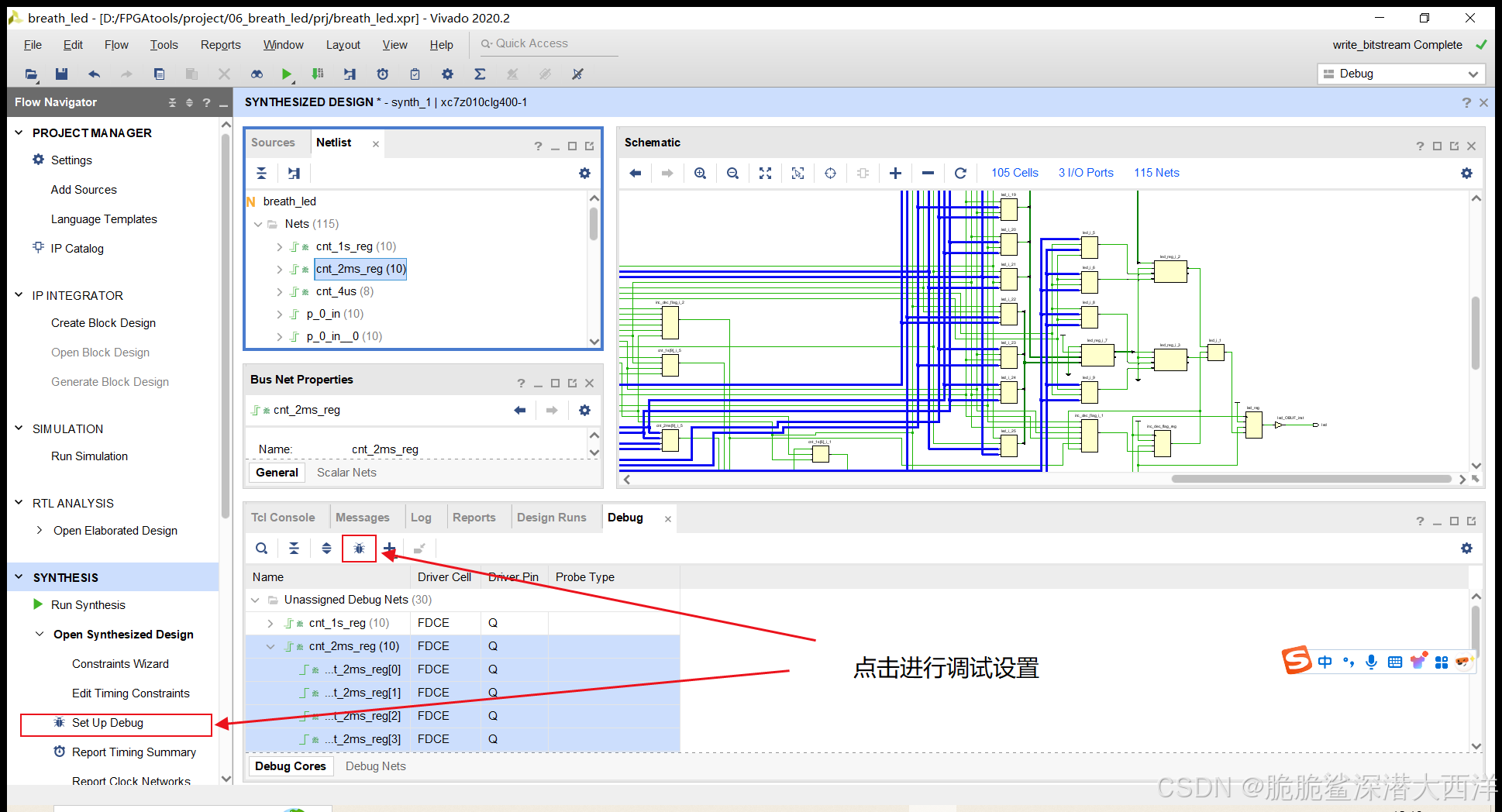Open Bus Net Properties settings gear
Screen dimensions: 1502x812
point(584,410)
